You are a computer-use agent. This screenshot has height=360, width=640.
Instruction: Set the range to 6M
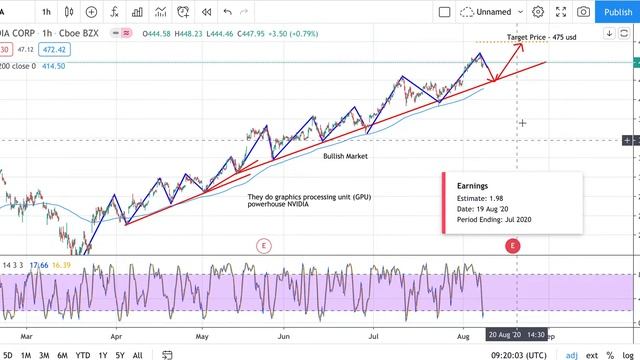pos(62,356)
